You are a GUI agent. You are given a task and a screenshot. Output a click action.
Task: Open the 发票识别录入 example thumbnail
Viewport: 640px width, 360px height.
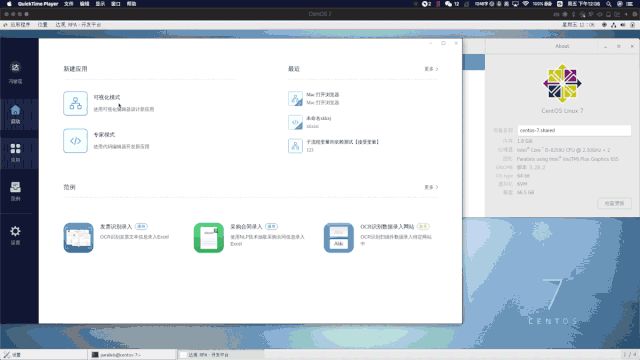[78, 238]
